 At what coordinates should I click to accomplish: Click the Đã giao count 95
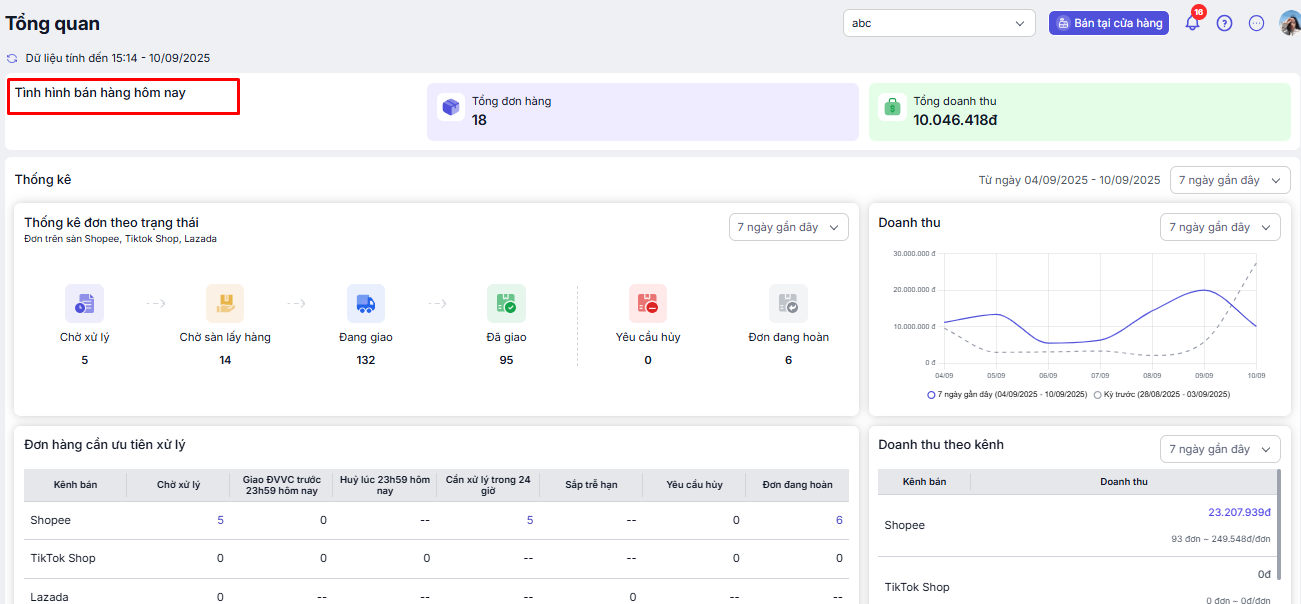click(x=507, y=360)
